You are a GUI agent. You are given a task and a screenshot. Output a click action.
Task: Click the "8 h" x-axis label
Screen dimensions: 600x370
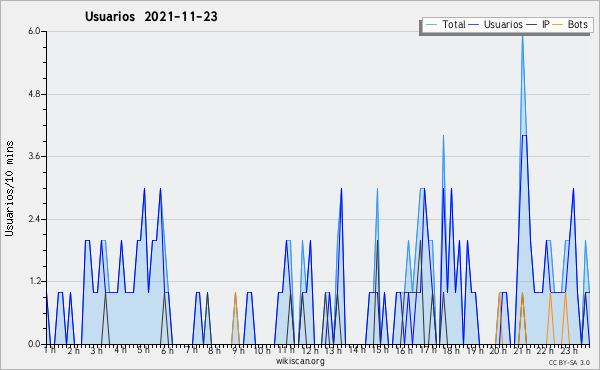coord(214,350)
